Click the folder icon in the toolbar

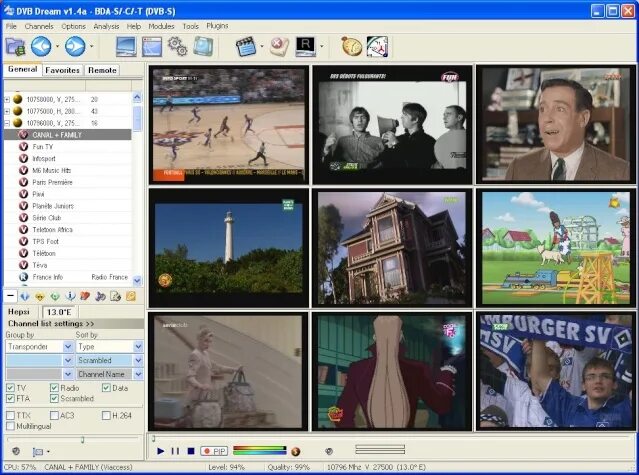[15, 47]
